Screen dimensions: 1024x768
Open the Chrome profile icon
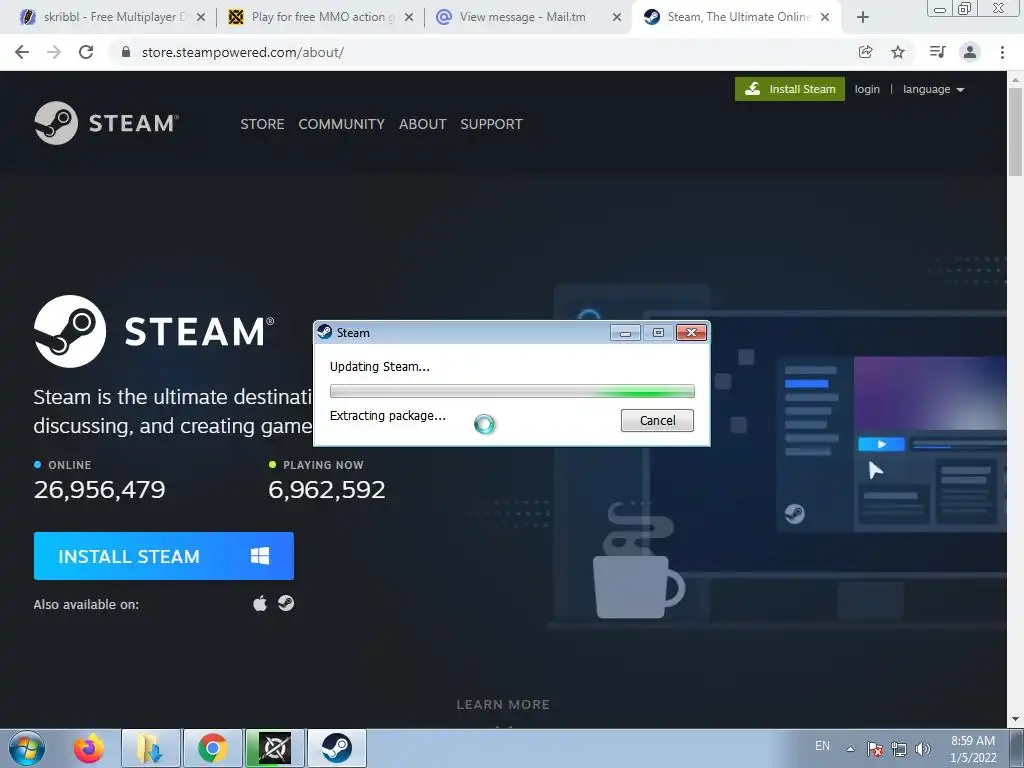tap(970, 52)
